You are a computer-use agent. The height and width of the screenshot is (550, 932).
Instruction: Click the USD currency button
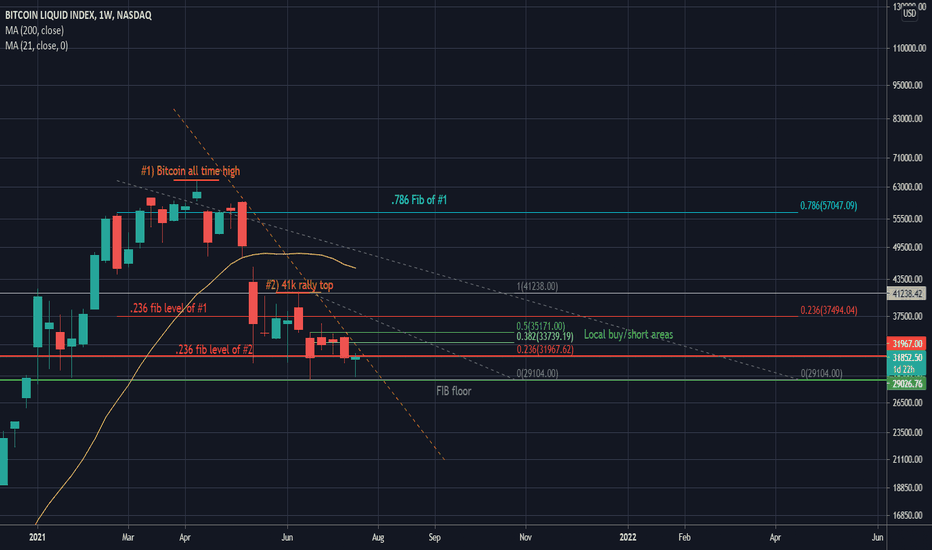pyautogui.click(x=909, y=13)
